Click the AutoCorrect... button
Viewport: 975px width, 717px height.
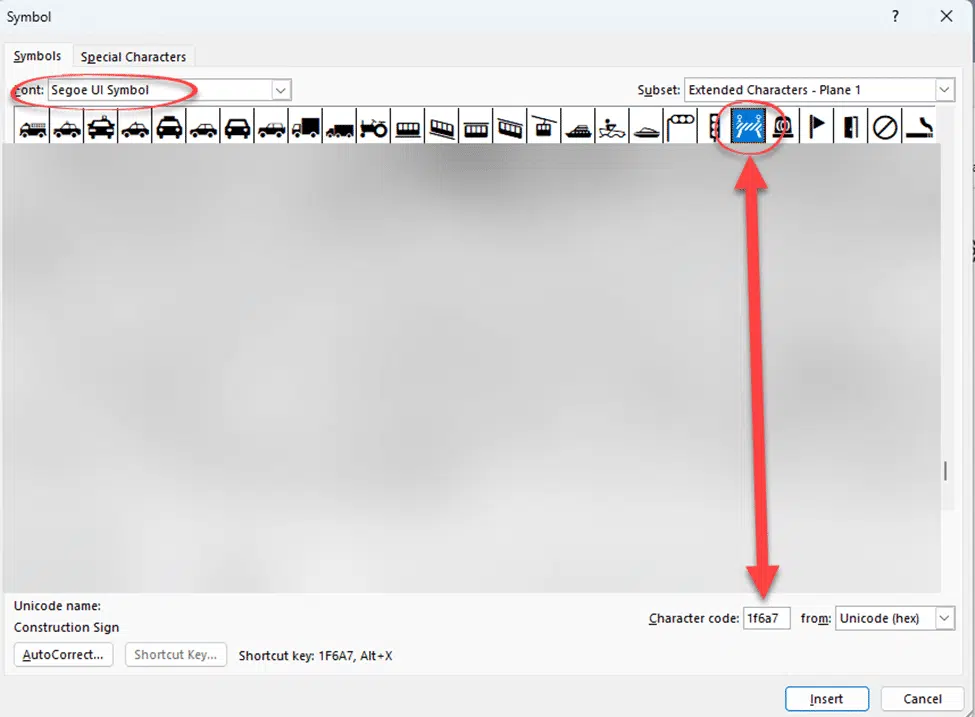63,655
